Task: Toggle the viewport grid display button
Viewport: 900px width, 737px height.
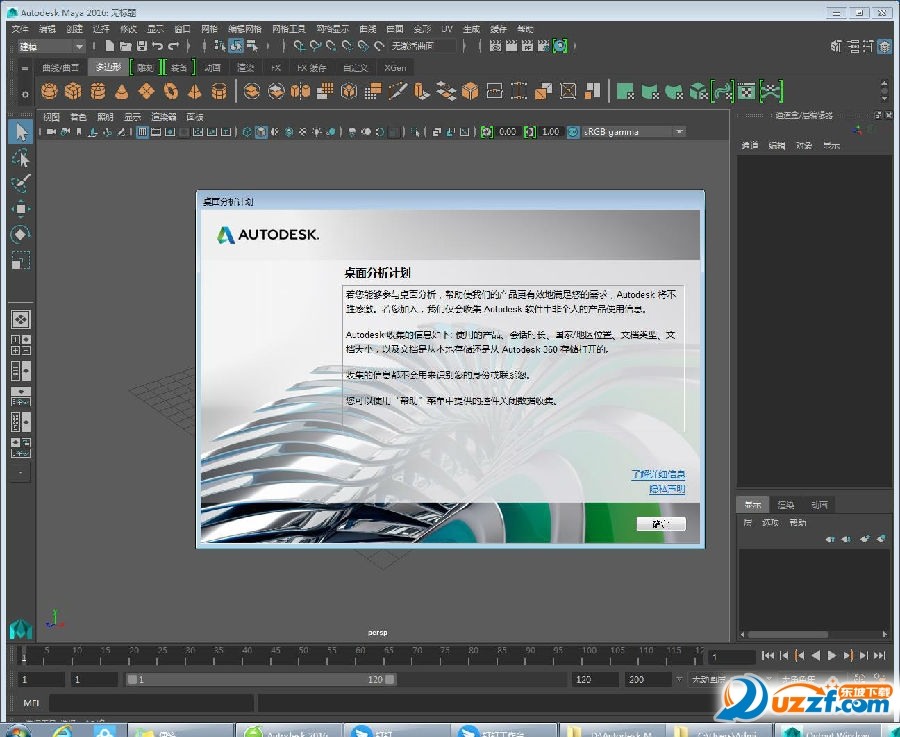Action: [x=143, y=132]
